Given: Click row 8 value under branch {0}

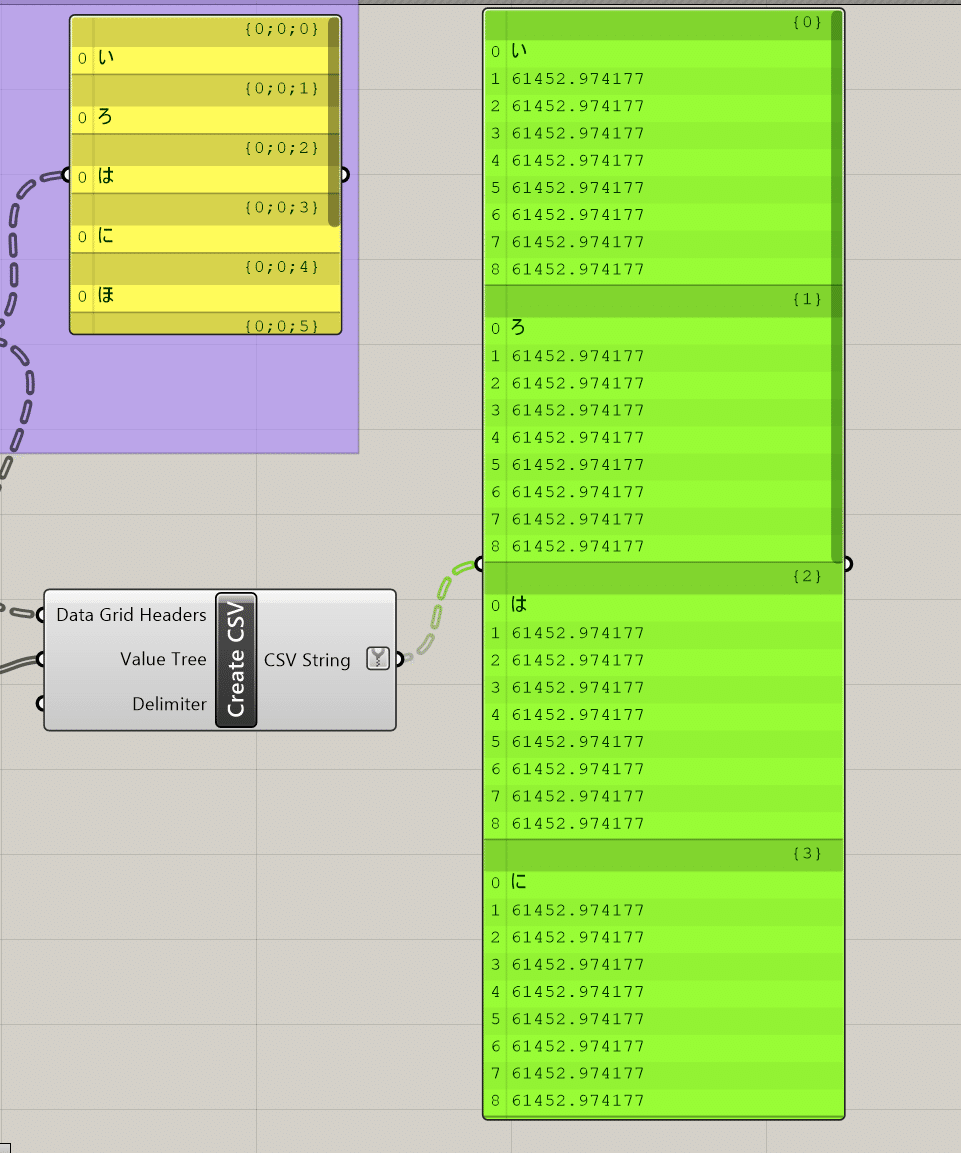Looking at the screenshot, I should (578, 269).
